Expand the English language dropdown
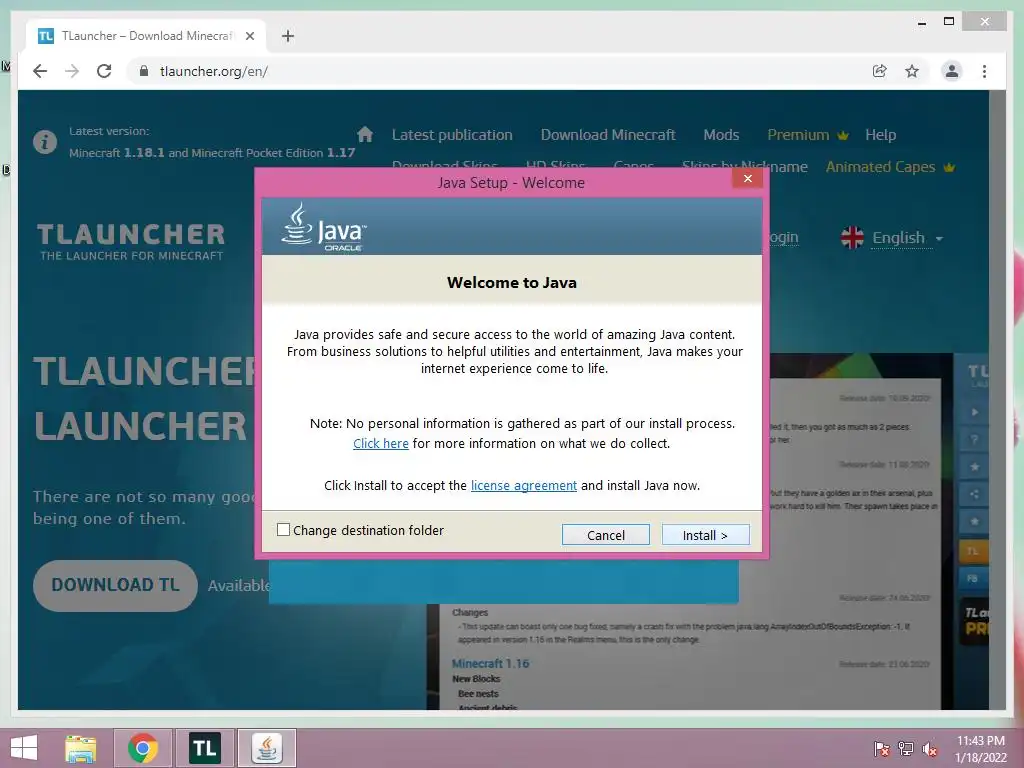Viewport: 1024px width, 768px height. pyautogui.click(x=907, y=238)
